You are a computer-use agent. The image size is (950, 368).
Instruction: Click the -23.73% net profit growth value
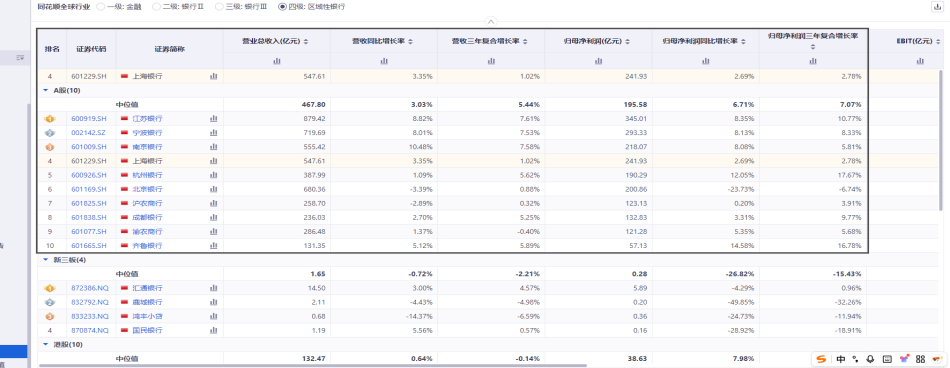tap(740, 189)
